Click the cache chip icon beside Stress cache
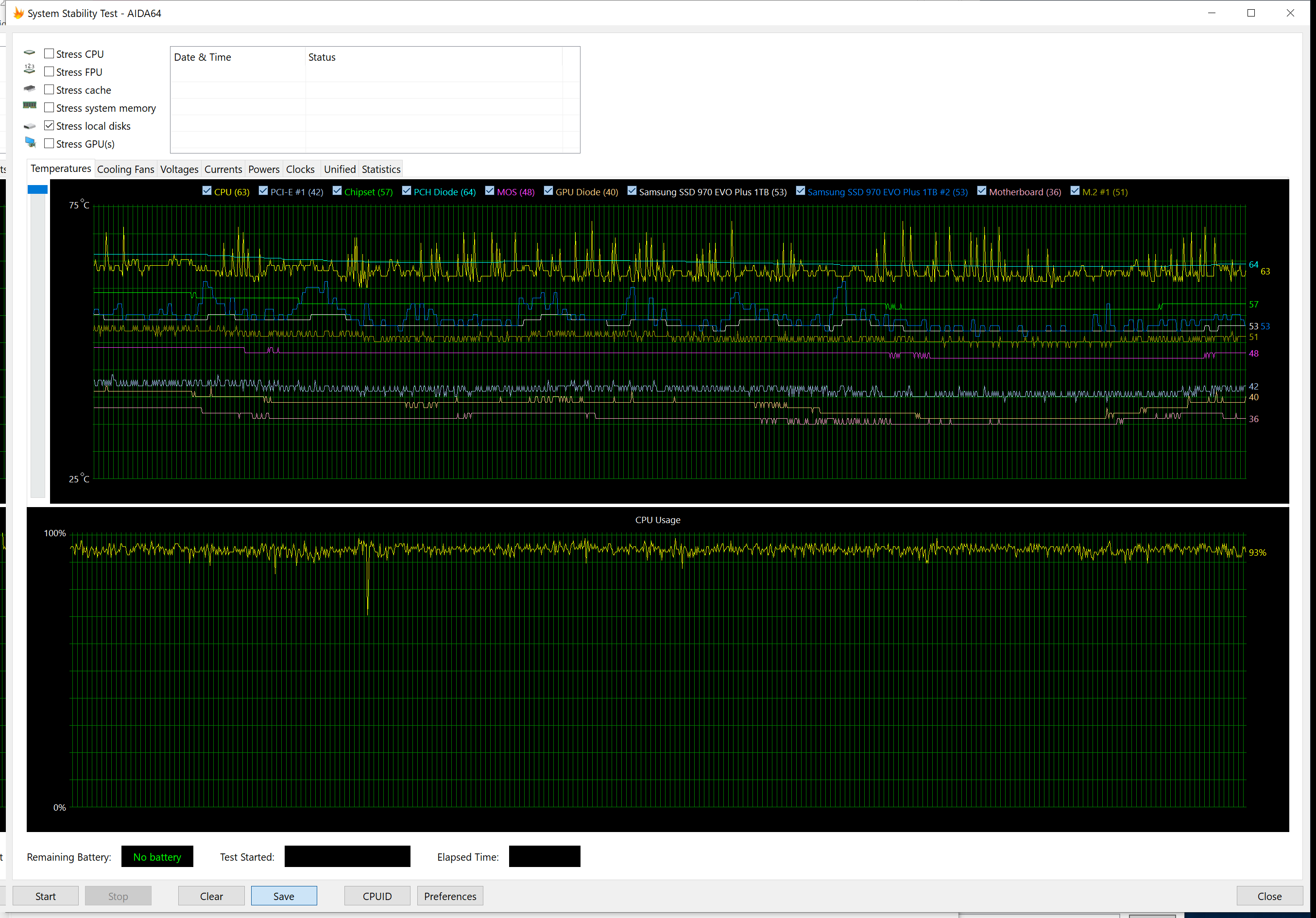Screen dimensions: 1316x918 pos(29,89)
